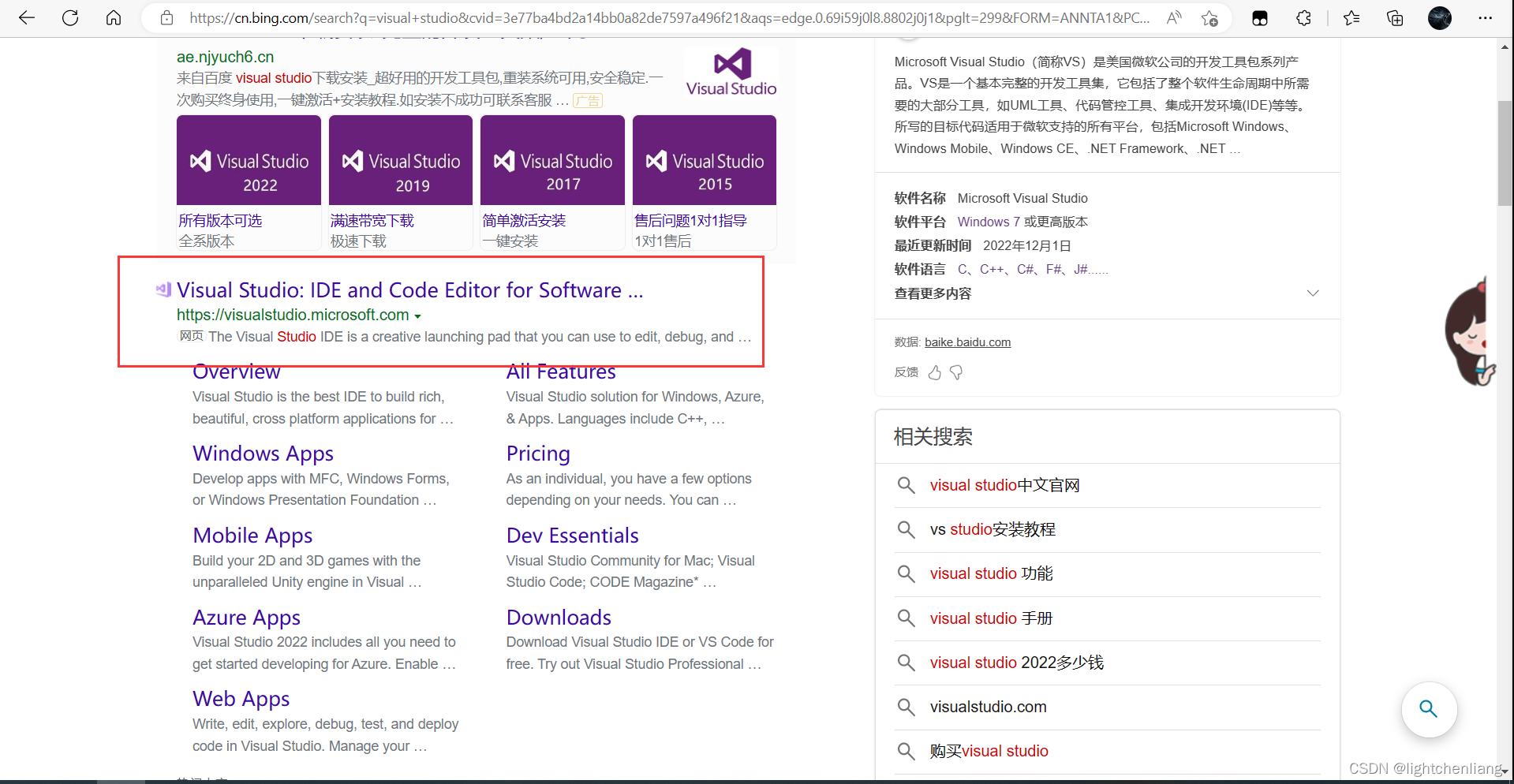This screenshot has width=1514, height=784.
Task: Open the browser settings and more menu
Action: tap(1485, 18)
